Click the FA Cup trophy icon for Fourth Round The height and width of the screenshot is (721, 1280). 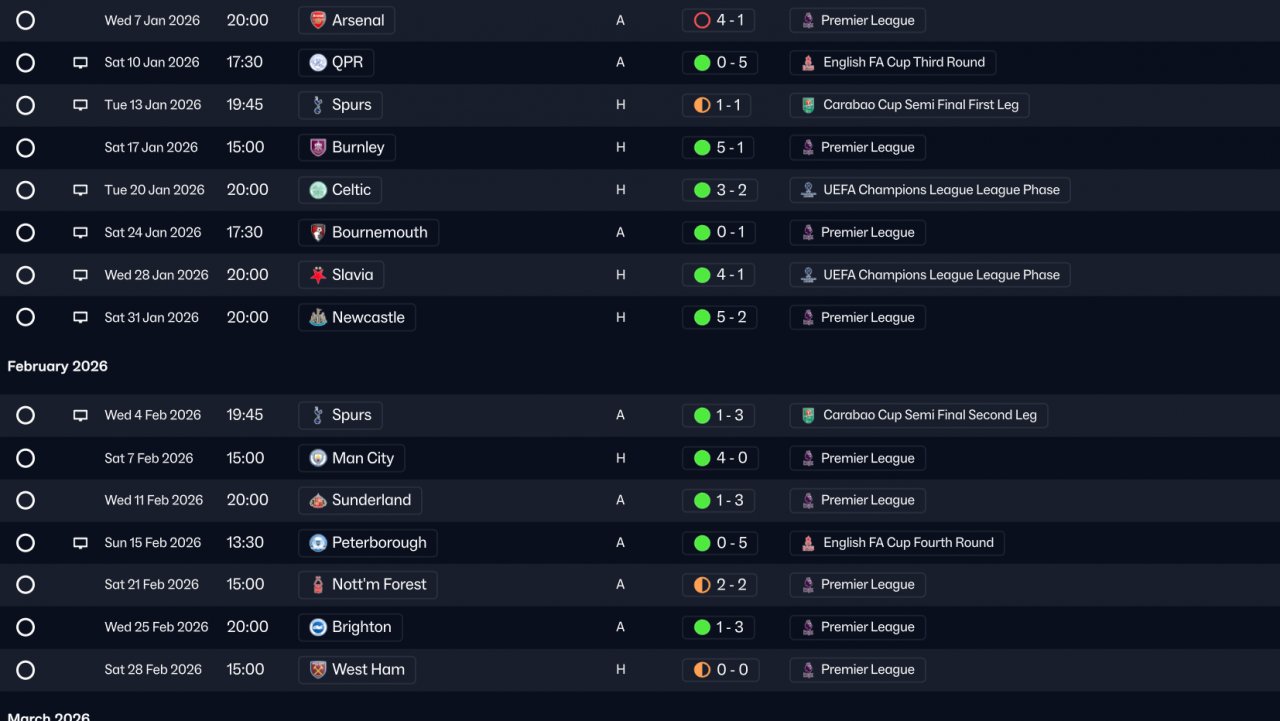click(808, 543)
